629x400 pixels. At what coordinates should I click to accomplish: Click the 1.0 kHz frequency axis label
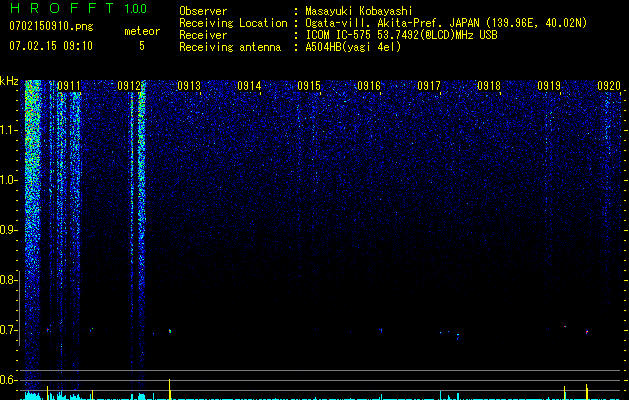(8, 180)
